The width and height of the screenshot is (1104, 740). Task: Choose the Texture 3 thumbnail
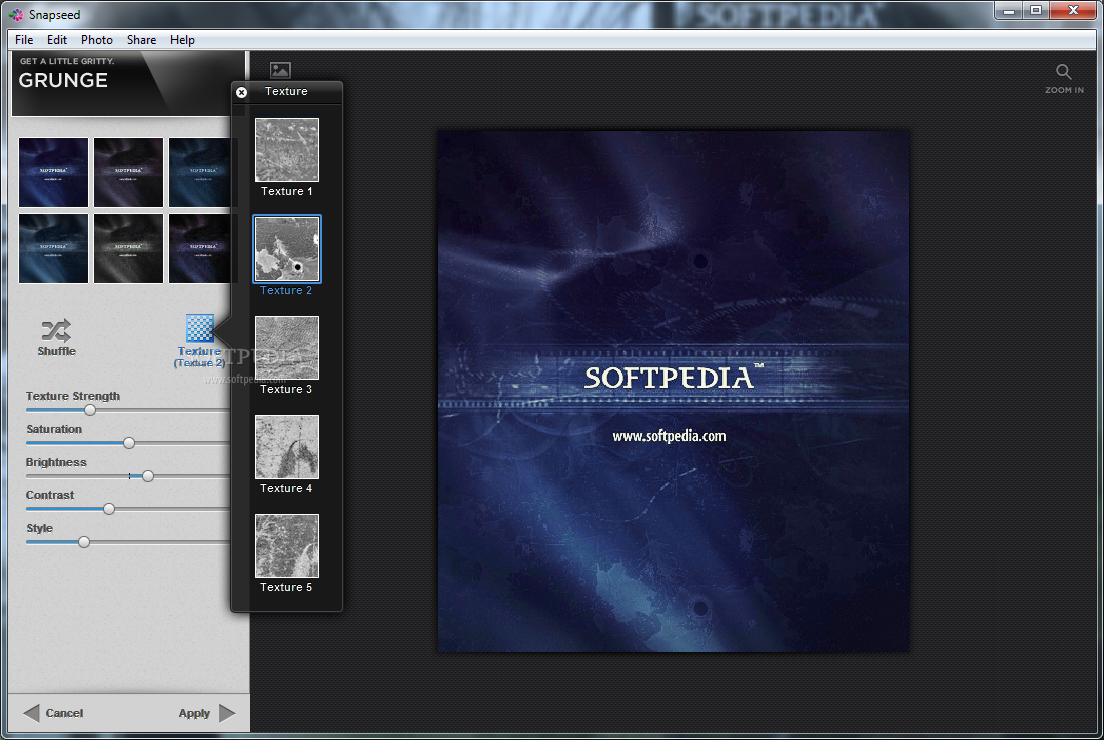[x=287, y=348]
